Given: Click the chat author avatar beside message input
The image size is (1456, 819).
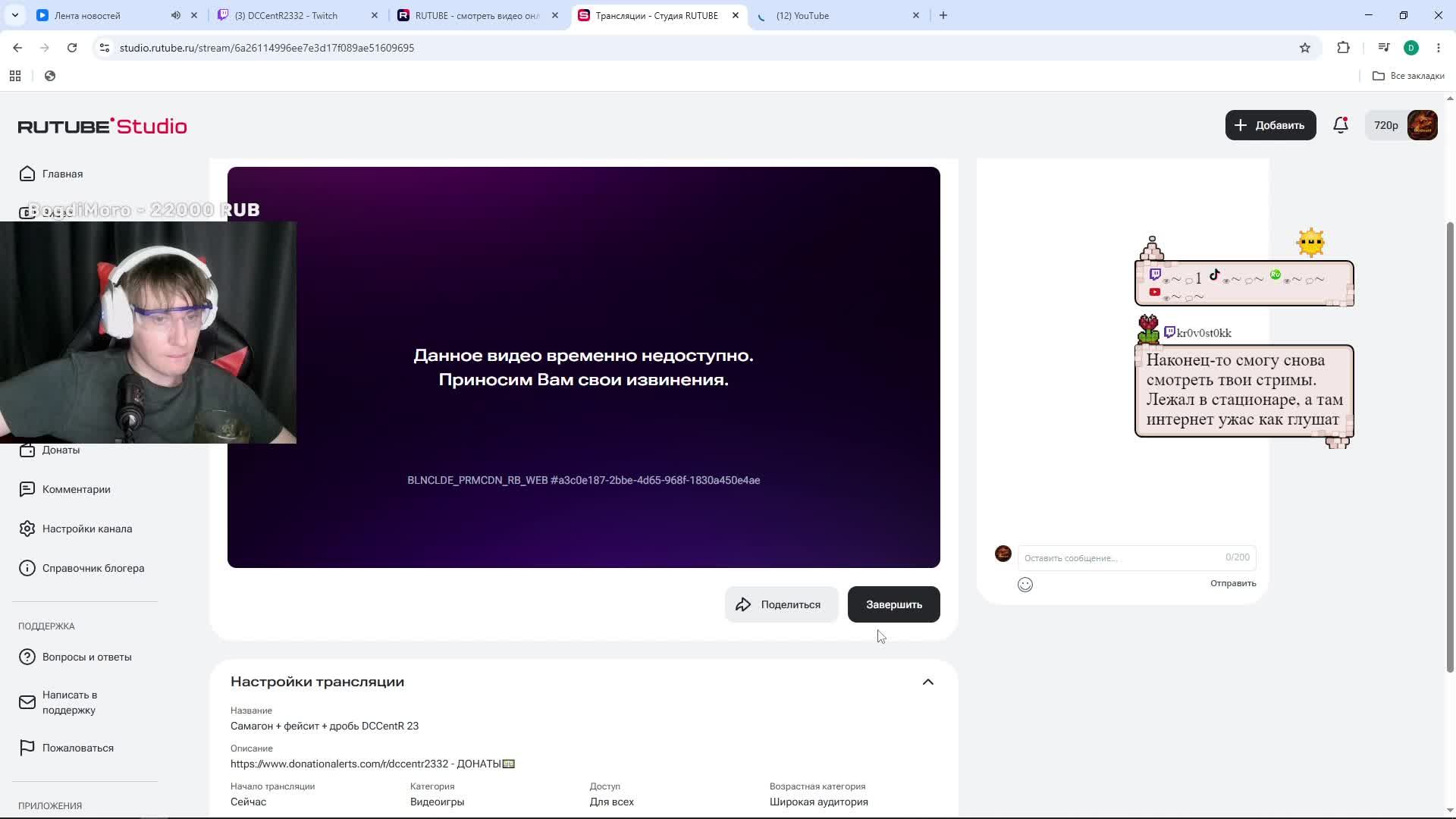Looking at the screenshot, I should pyautogui.click(x=1003, y=554).
